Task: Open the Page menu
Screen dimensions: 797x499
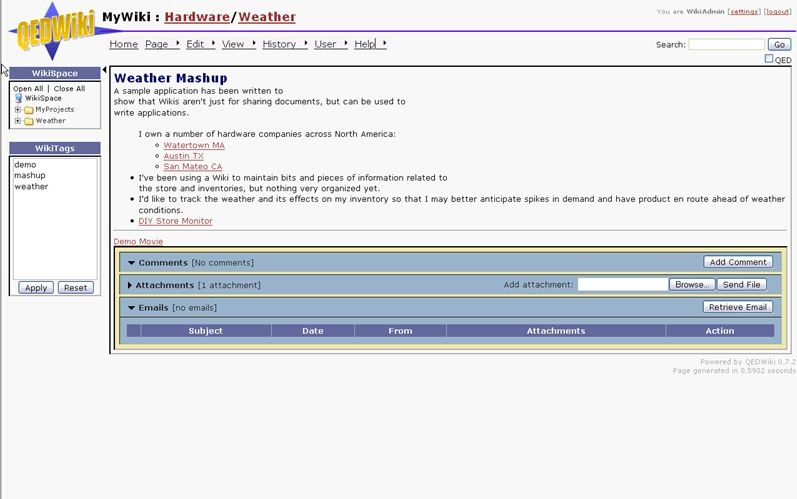Action: (x=157, y=44)
